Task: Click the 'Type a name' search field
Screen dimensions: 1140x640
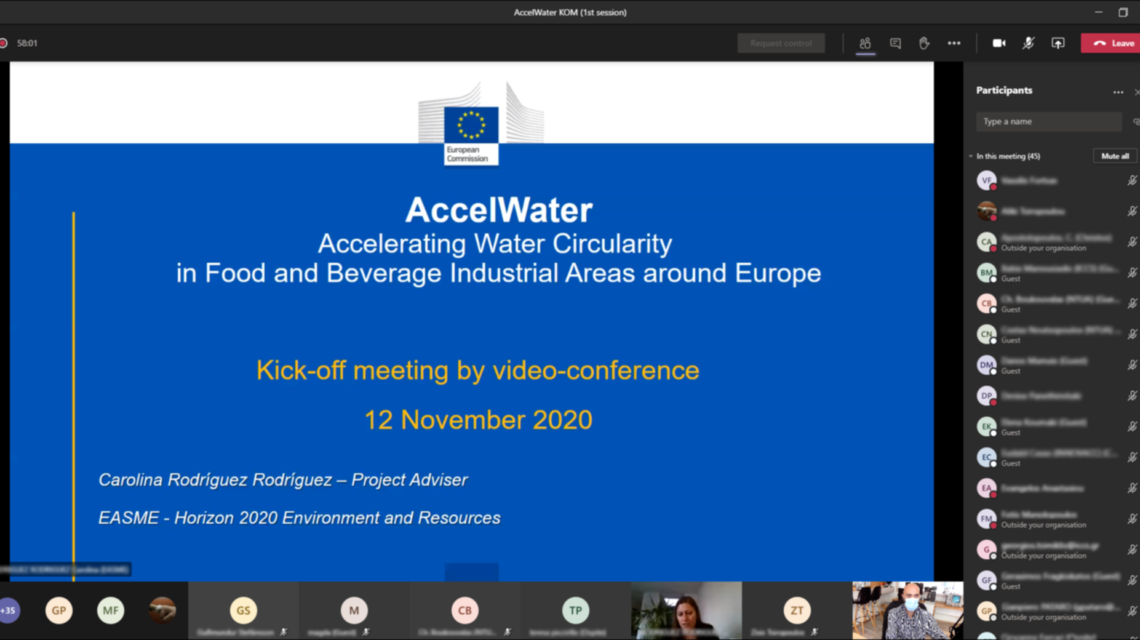Action: click(x=1048, y=122)
